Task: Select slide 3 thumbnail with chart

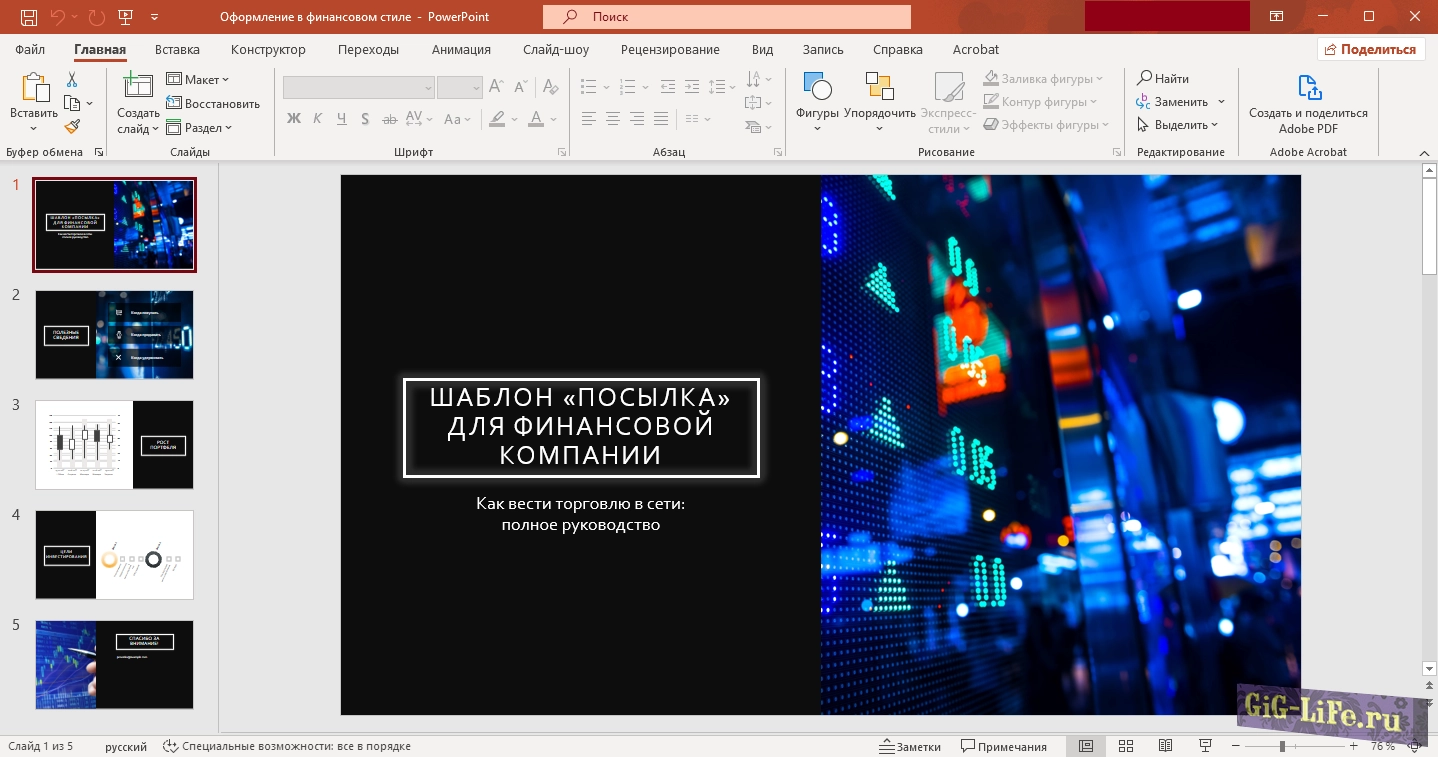Action: 114,444
